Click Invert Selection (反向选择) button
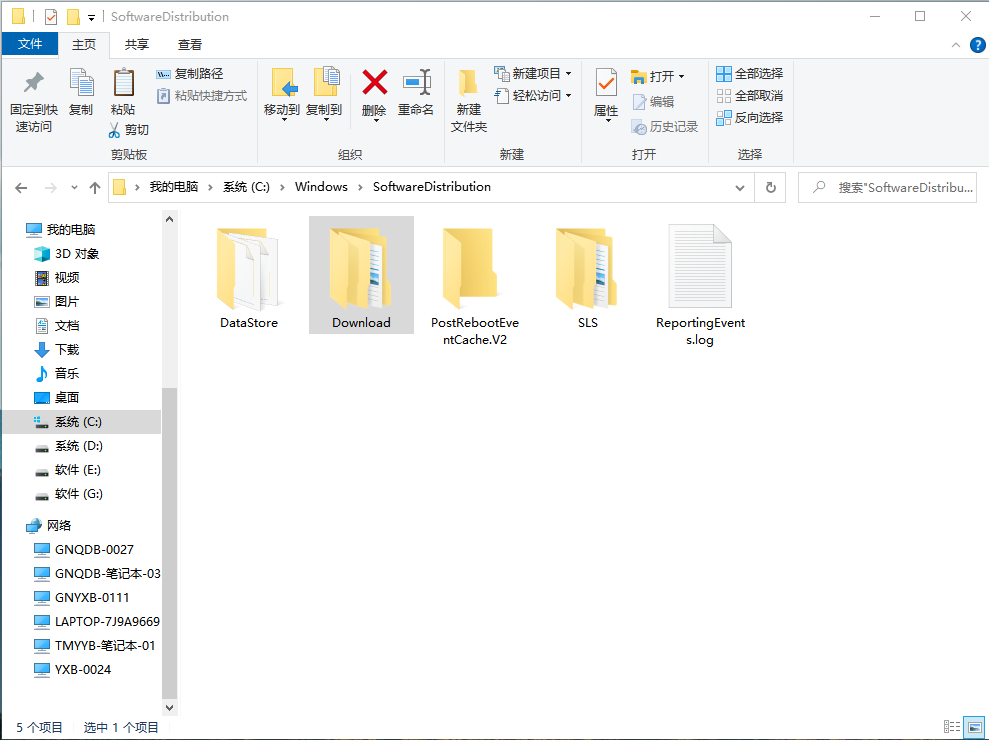This screenshot has width=989, height=740. click(749, 118)
